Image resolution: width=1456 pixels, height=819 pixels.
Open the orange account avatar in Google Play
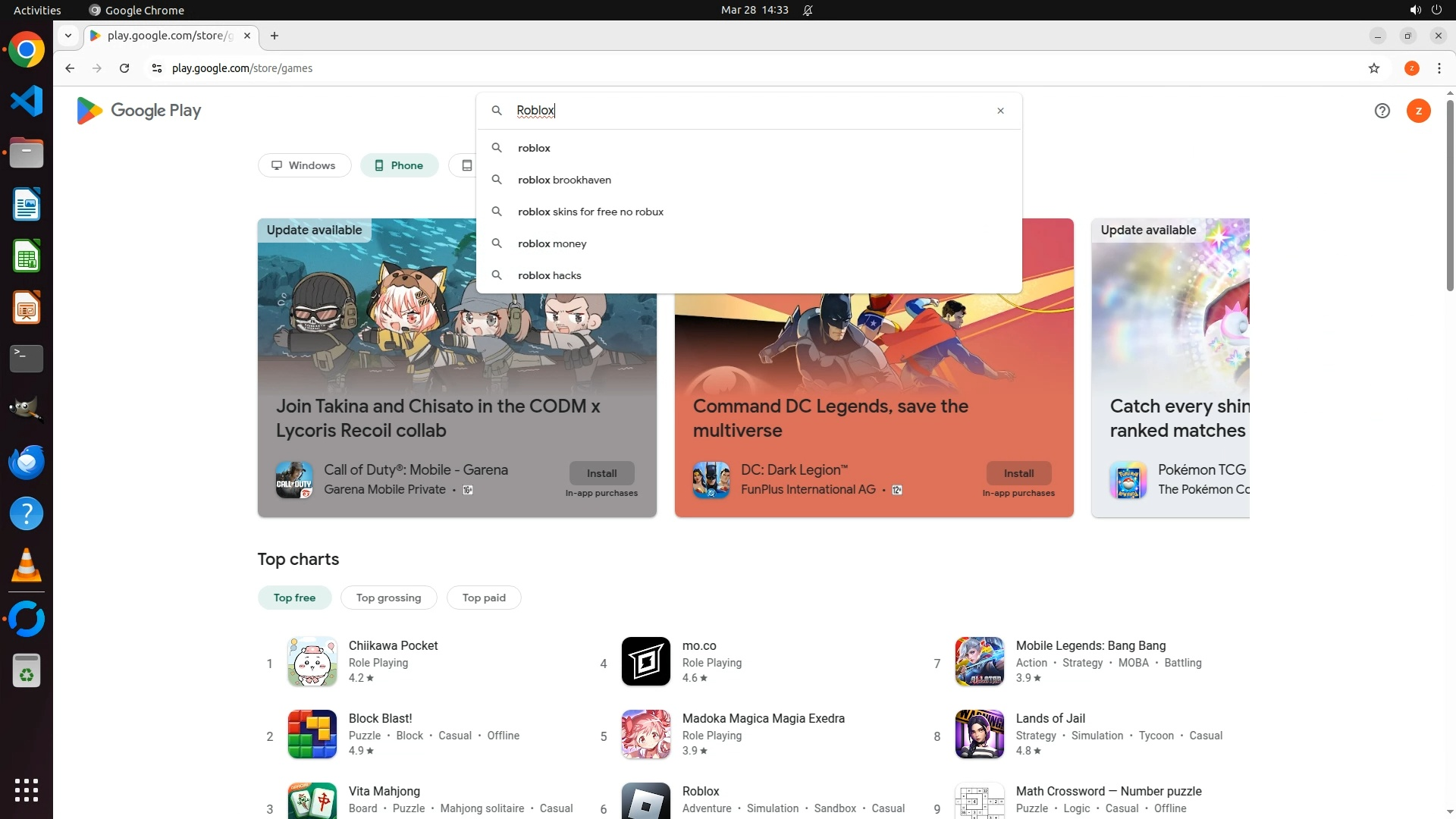tap(1418, 111)
